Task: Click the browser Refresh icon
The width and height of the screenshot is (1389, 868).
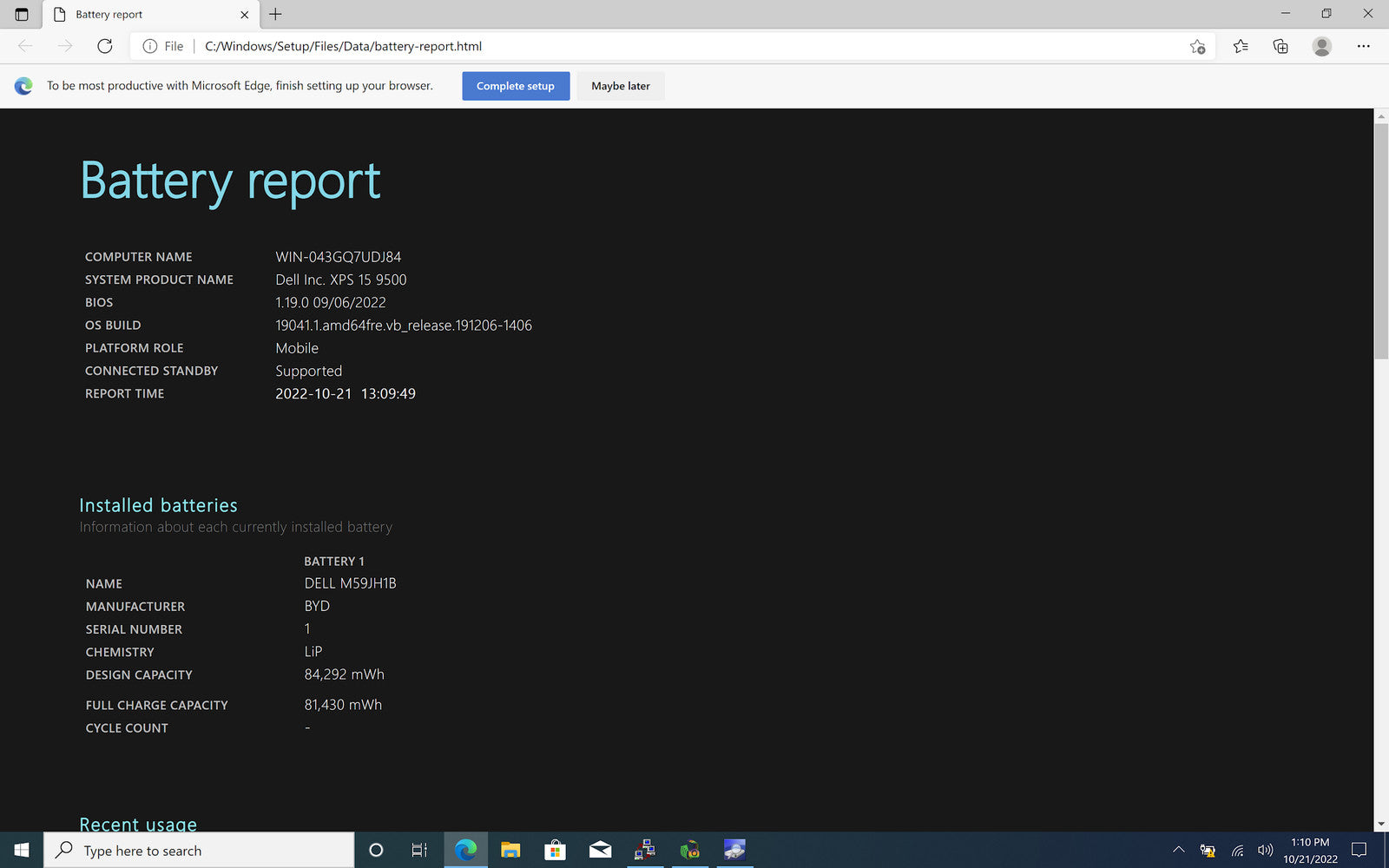Action: pos(104,46)
